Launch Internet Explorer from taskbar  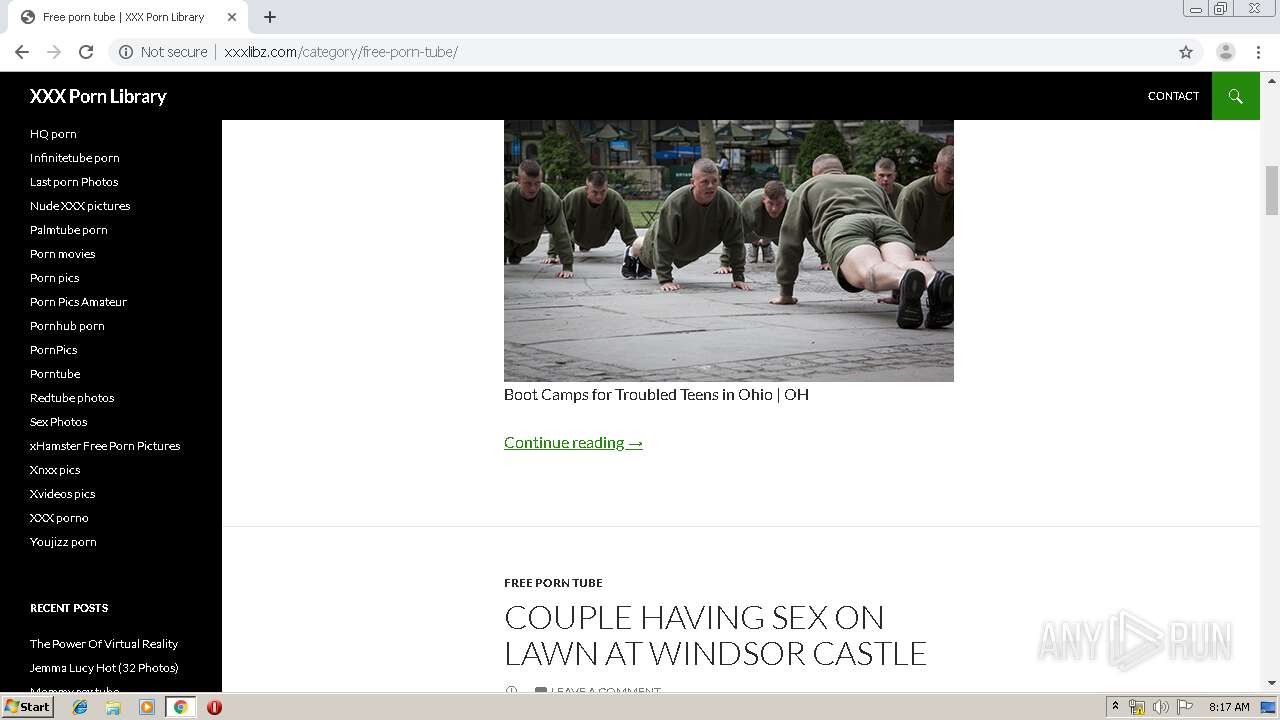click(x=80, y=707)
